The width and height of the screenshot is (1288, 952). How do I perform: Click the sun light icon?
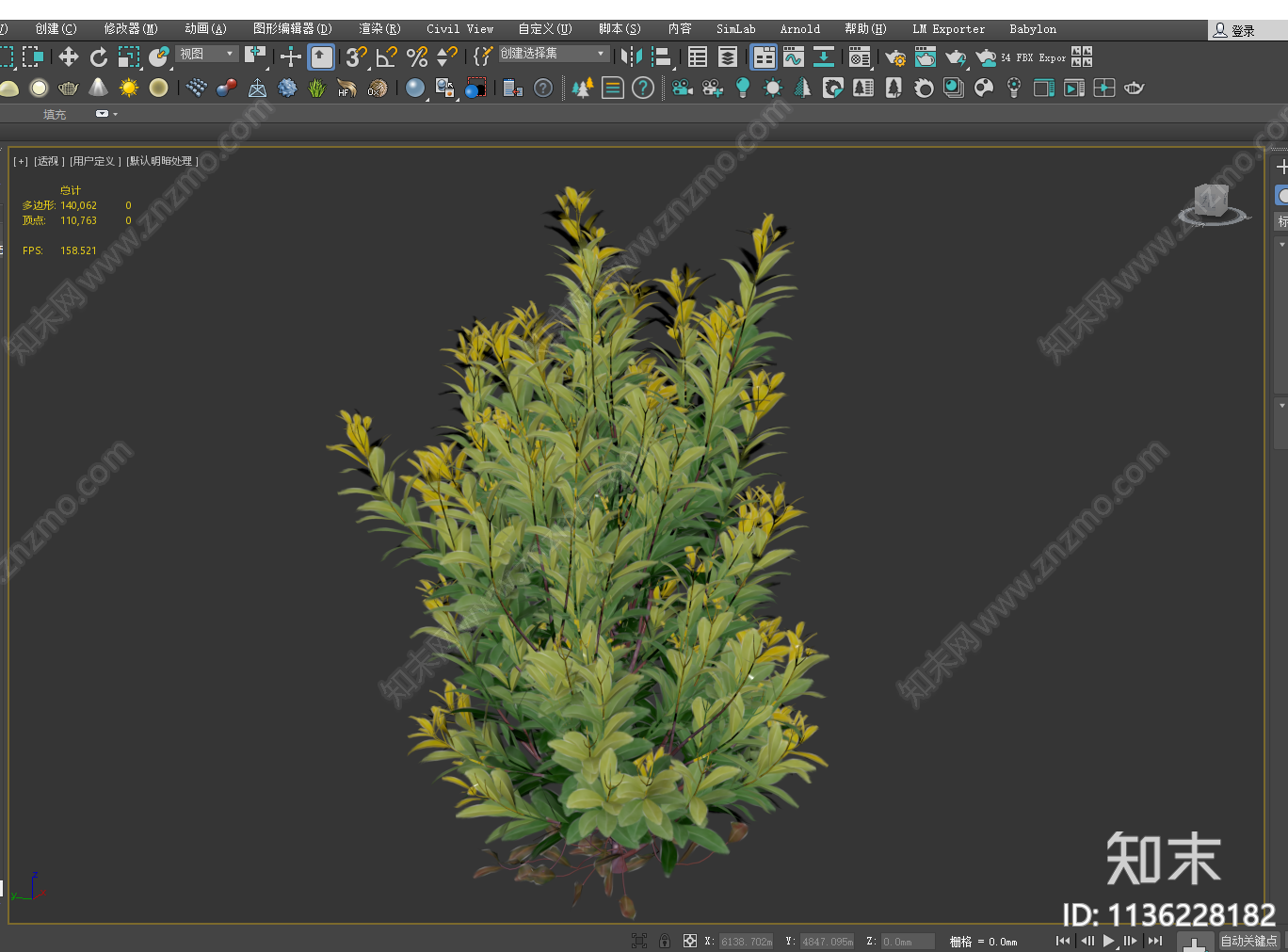129,88
